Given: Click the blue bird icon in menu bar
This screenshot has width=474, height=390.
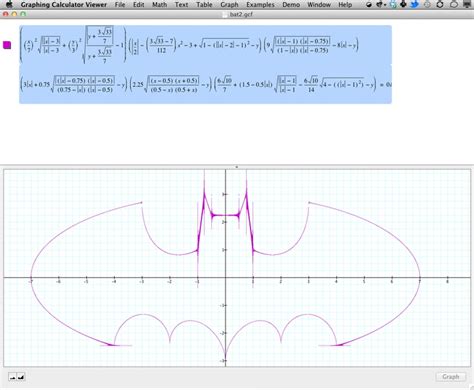Looking at the screenshot, I should (x=415, y=4).
